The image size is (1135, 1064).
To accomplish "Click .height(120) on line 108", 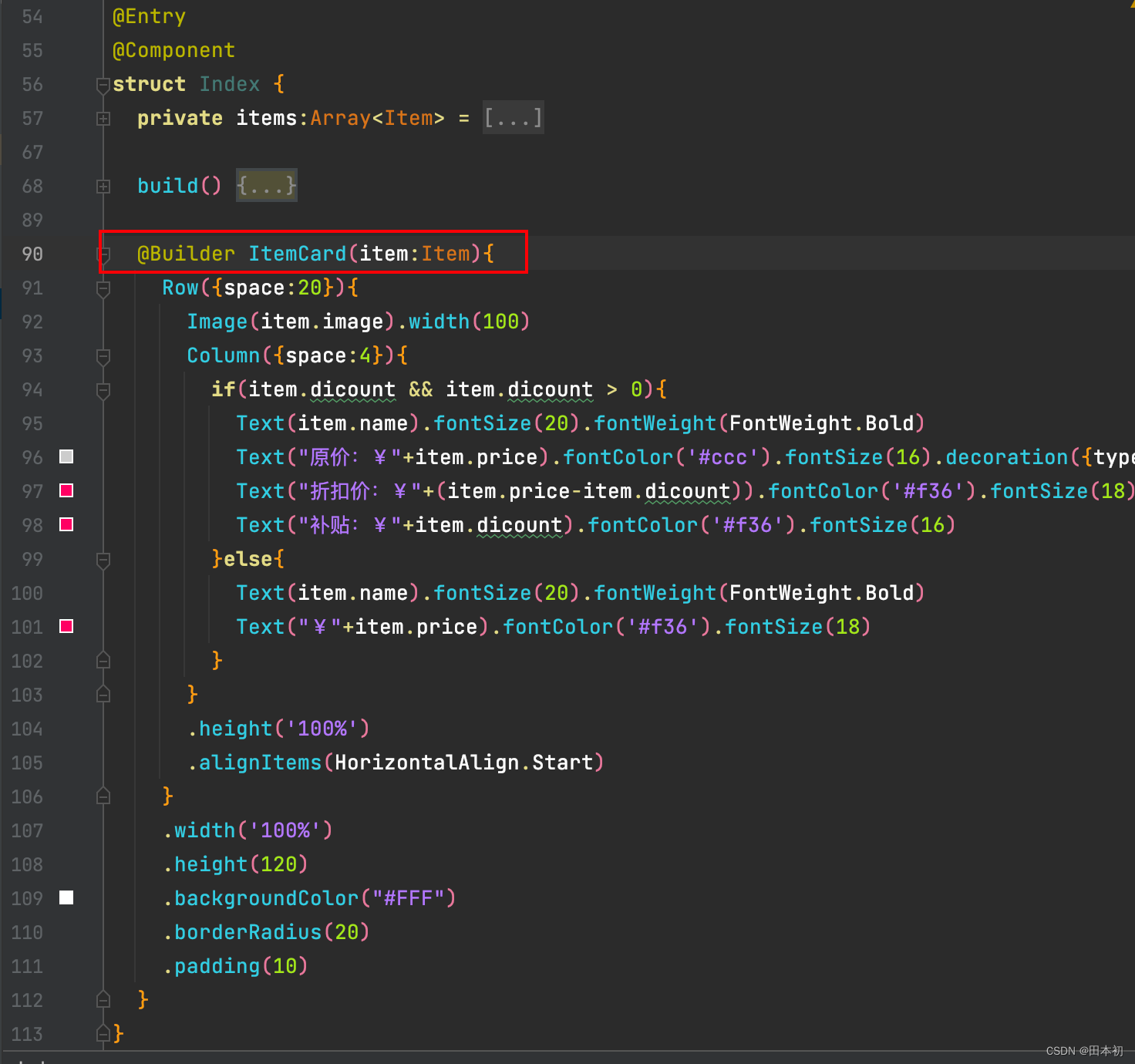I will click(x=236, y=865).
